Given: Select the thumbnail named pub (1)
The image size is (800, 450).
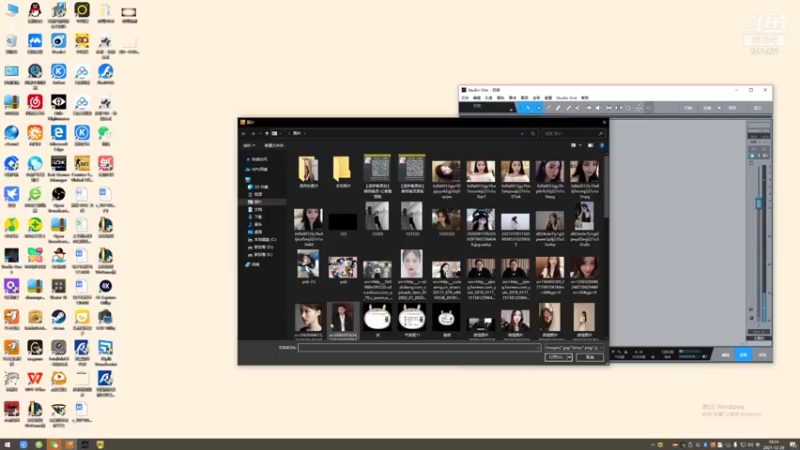Looking at the screenshot, I should pos(308,266).
